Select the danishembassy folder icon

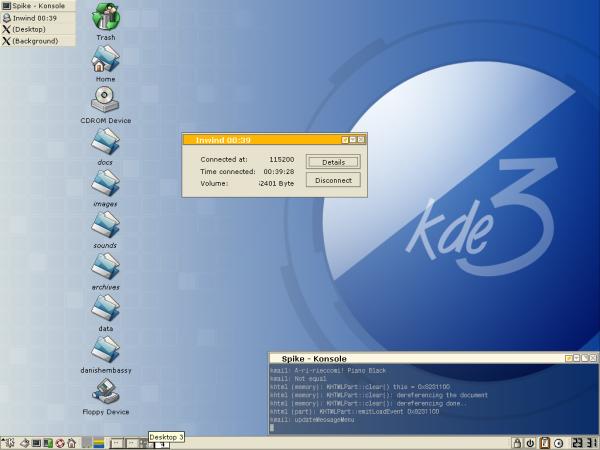pos(106,354)
